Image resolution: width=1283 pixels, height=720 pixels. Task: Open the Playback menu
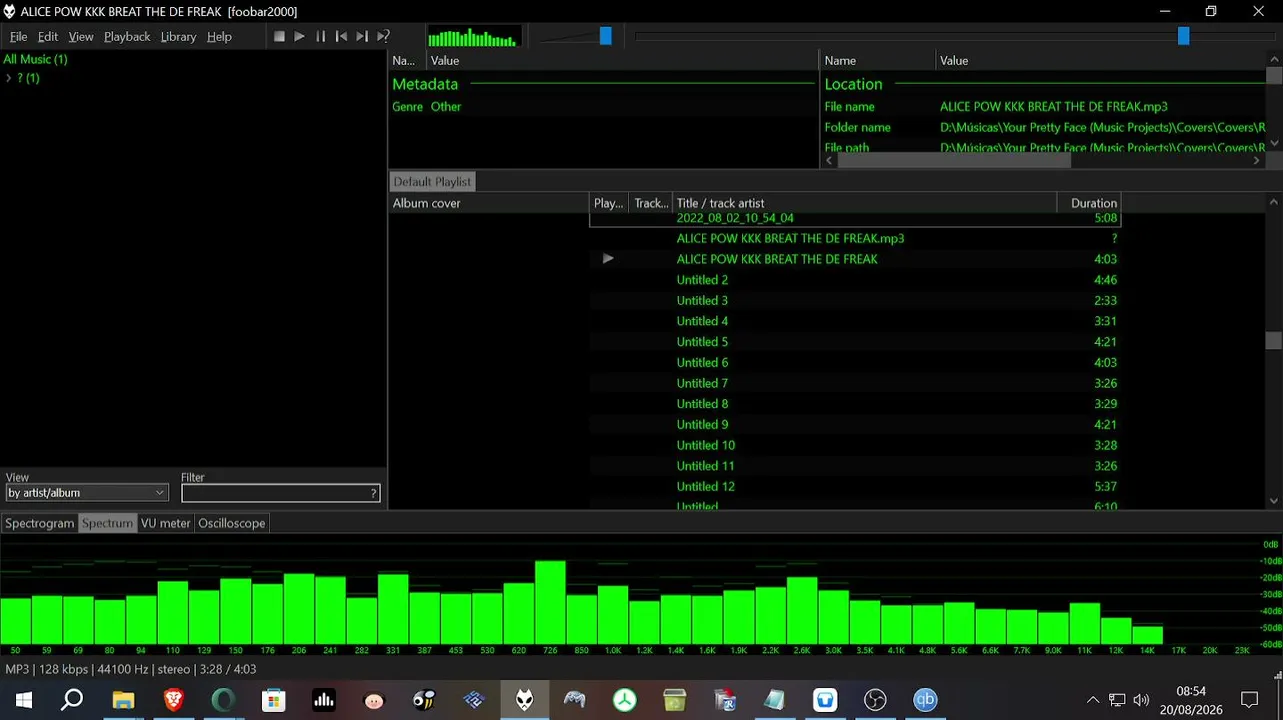(x=127, y=37)
